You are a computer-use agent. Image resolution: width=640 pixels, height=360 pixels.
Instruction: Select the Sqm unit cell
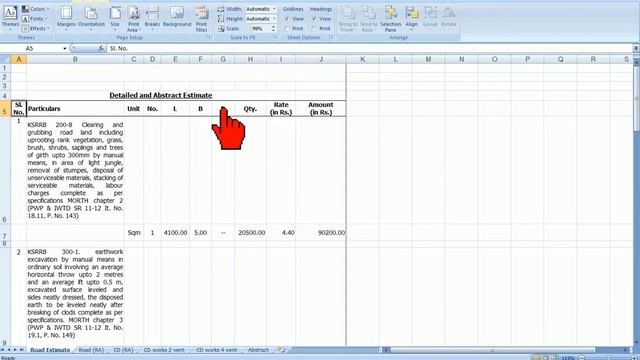[x=133, y=232]
